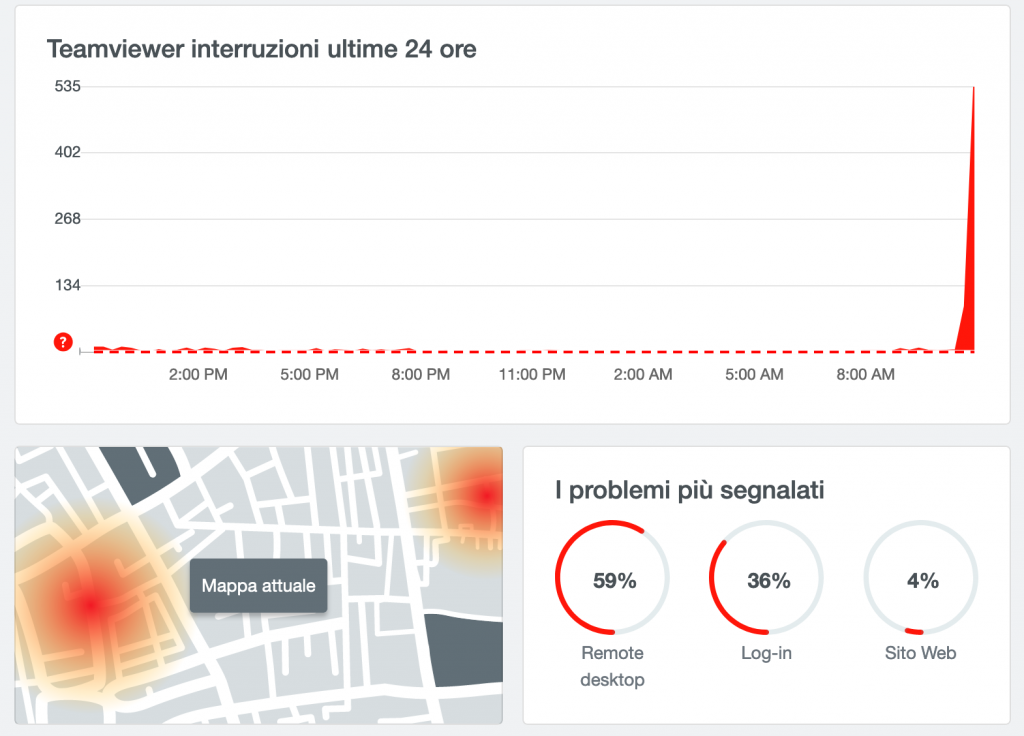Click the 11:00 PM time axis marker
This screenshot has height=736, width=1024.
[x=532, y=375]
